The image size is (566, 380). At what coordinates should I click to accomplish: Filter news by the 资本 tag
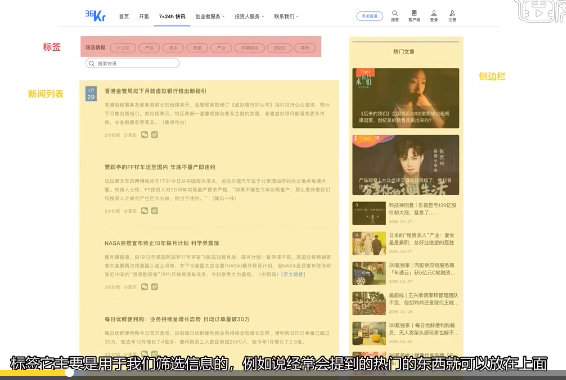(173, 48)
